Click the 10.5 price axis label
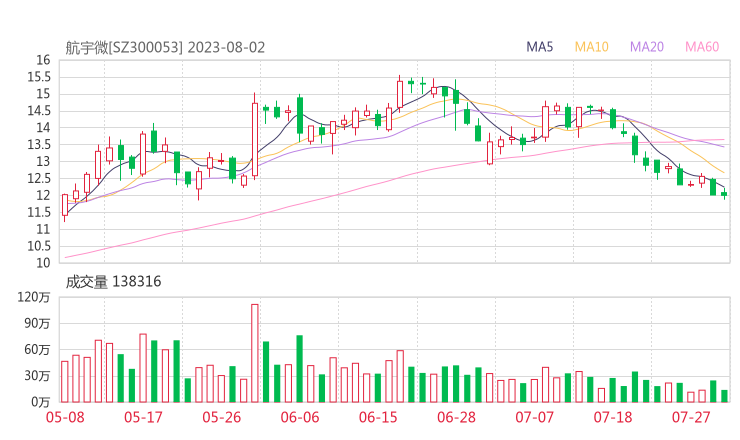The width and height of the screenshot is (740, 440). point(39,246)
